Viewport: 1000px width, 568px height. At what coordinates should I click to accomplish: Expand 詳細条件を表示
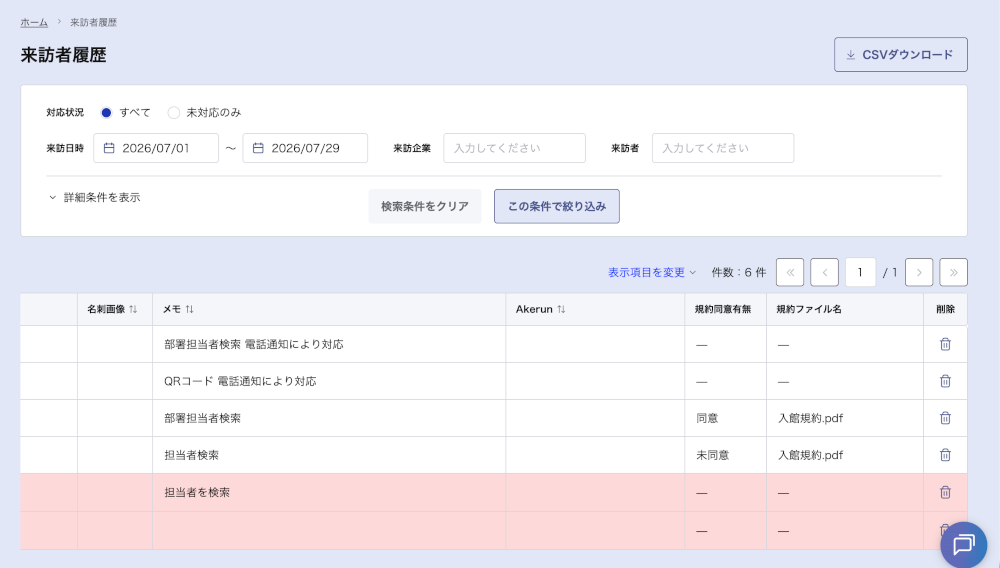click(94, 198)
